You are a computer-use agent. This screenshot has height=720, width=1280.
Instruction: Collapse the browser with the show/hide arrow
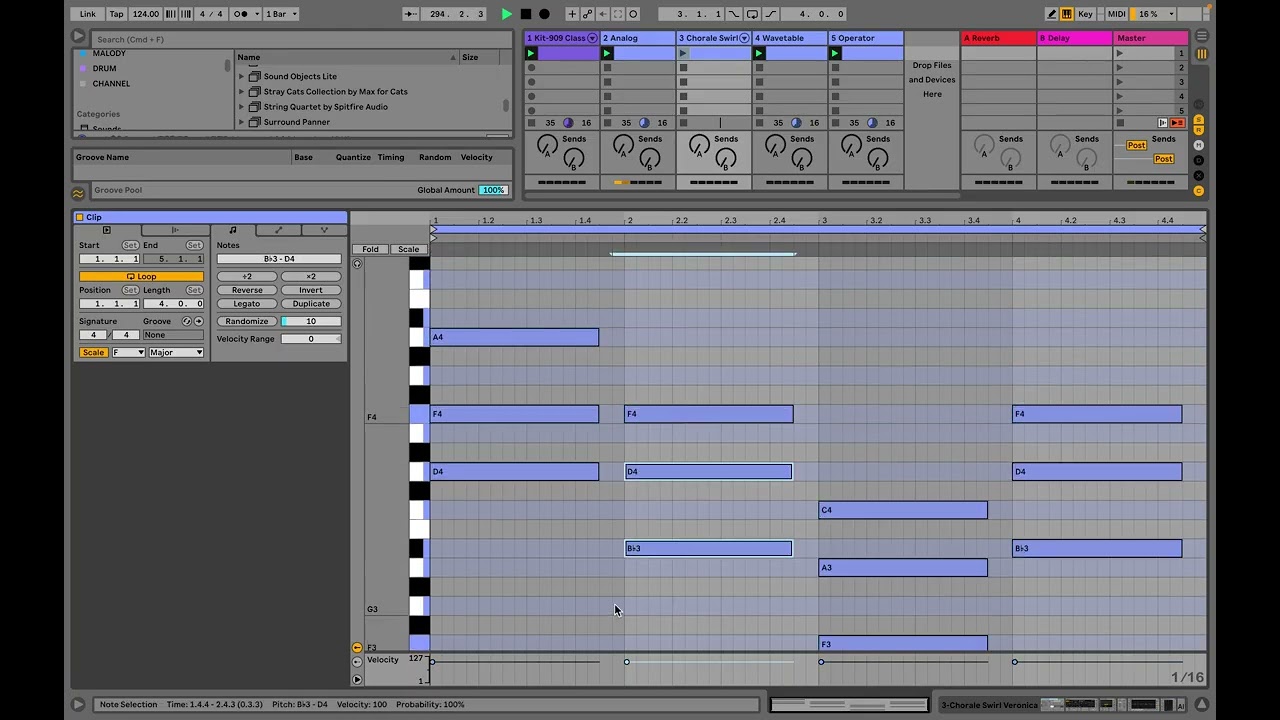pyautogui.click(x=78, y=36)
